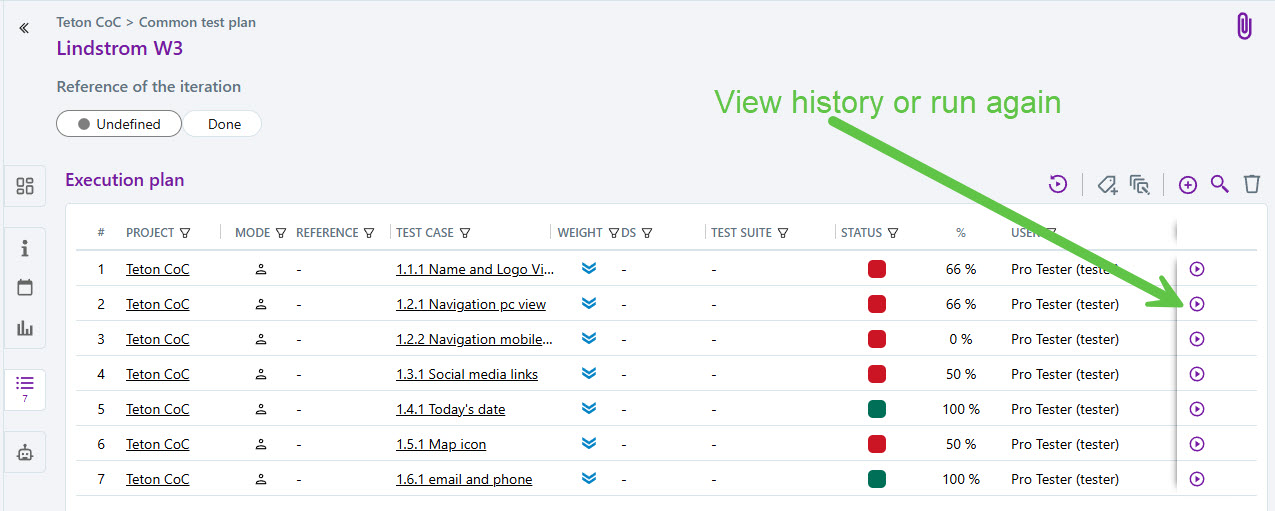The image size is (1275, 511).
Task: Click the add test case plus icon
Action: (1187, 184)
